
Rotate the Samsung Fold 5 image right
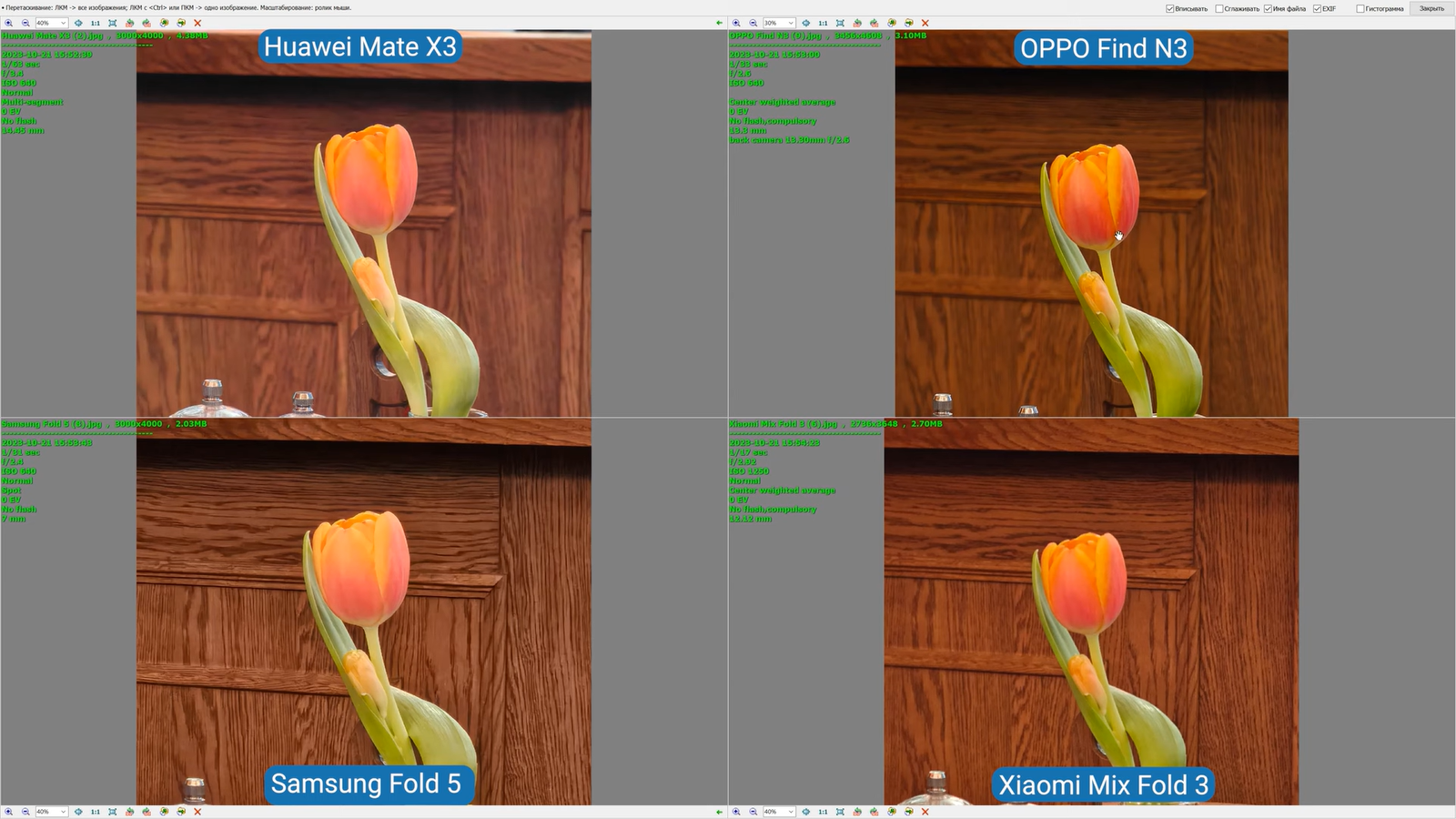(147, 812)
